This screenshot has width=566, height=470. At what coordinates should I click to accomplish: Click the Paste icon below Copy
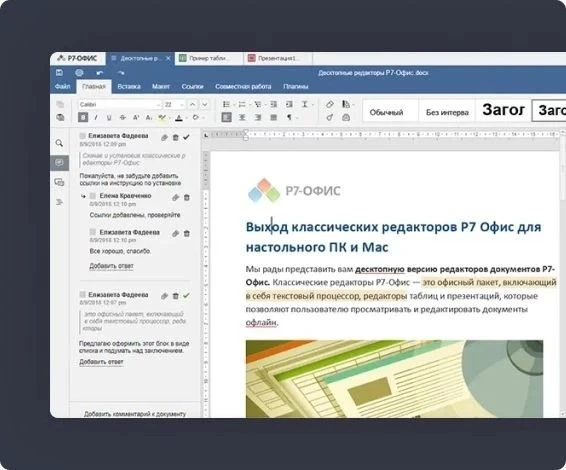60,117
